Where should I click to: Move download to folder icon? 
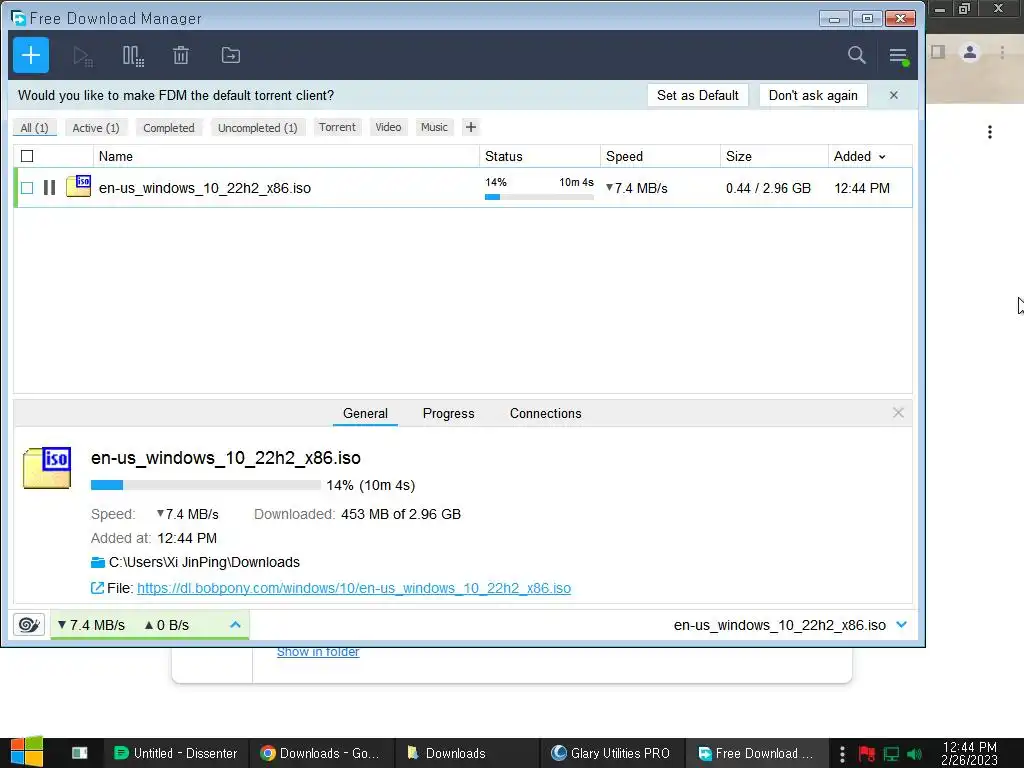[x=231, y=56]
